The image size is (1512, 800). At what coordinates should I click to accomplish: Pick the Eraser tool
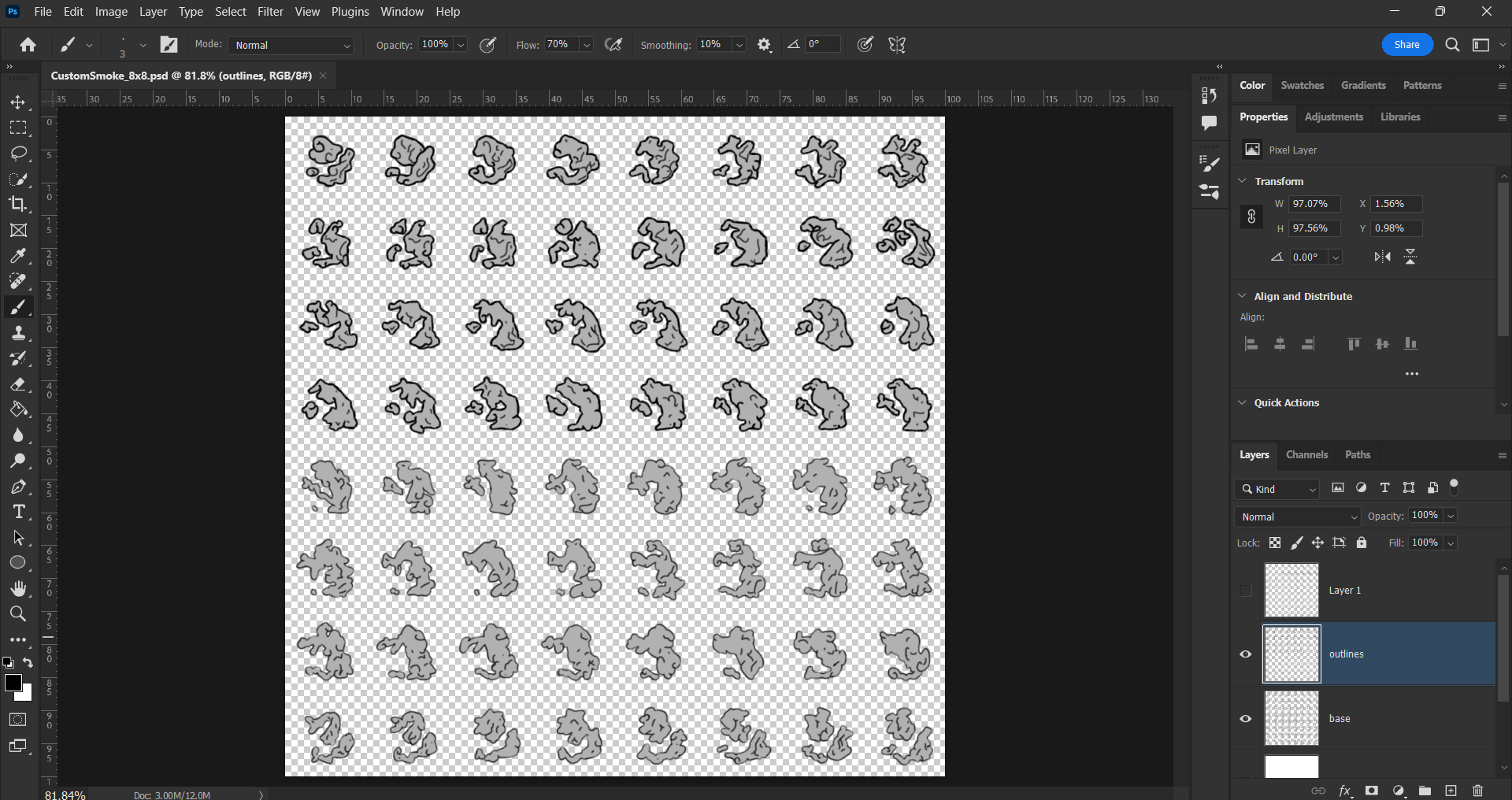coord(18,384)
